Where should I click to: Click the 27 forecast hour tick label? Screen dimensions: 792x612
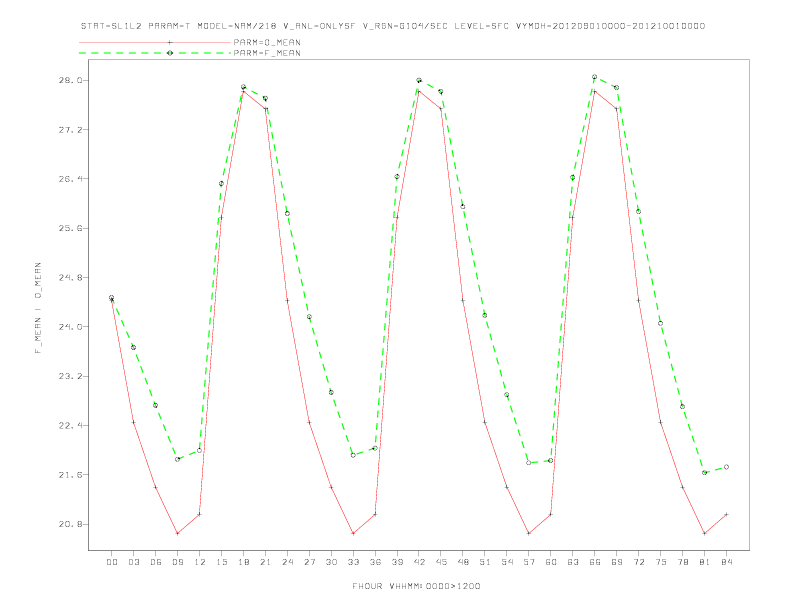pyautogui.click(x=309, y=562)
